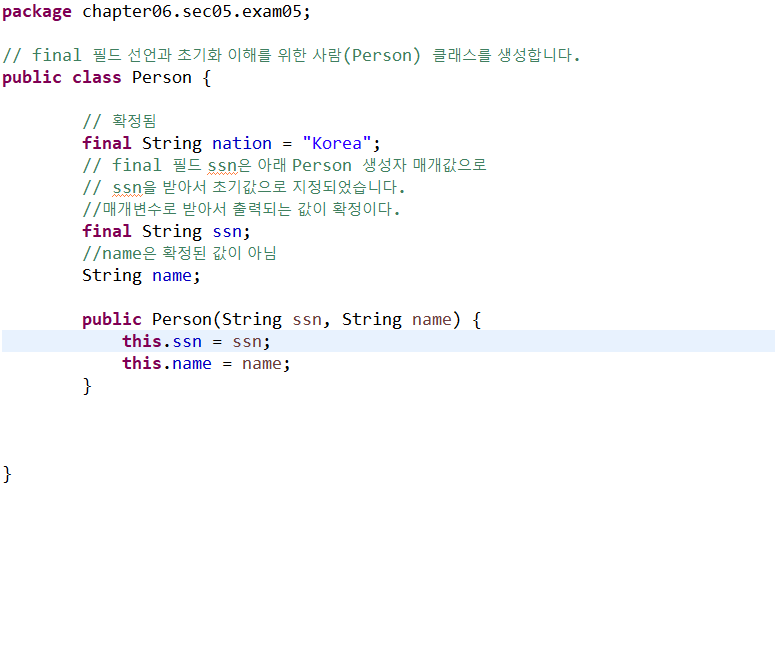
Task: Click the 'ssn' field in 'final String ssn;'
Action: point(227,231)
